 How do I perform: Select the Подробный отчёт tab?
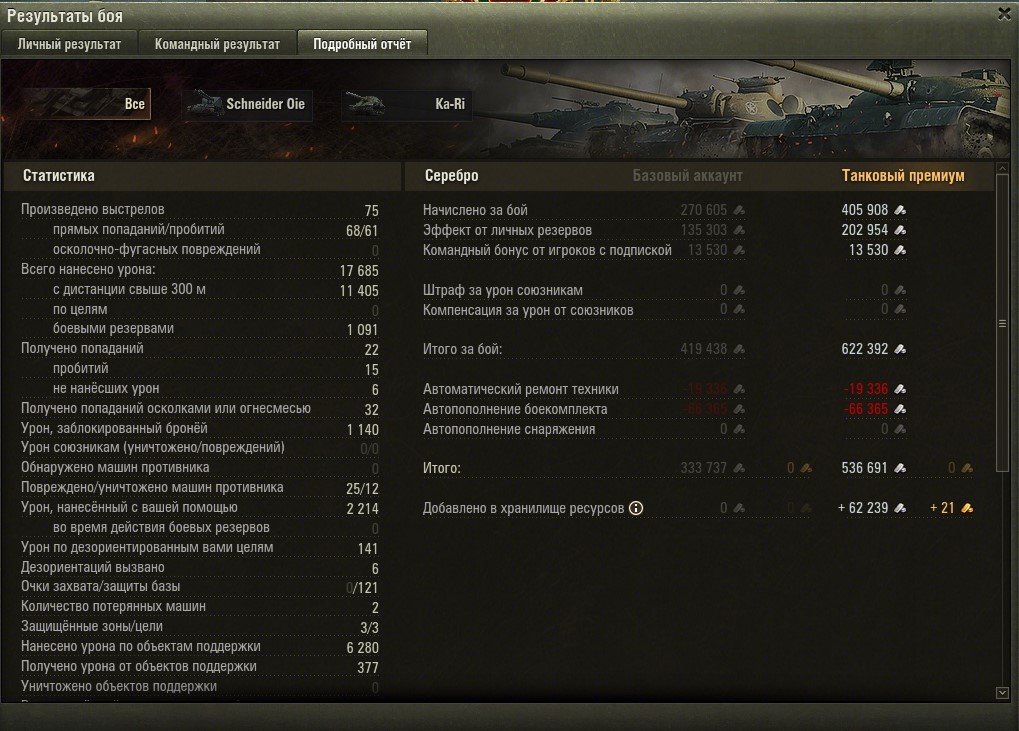[x=362, y=44]
